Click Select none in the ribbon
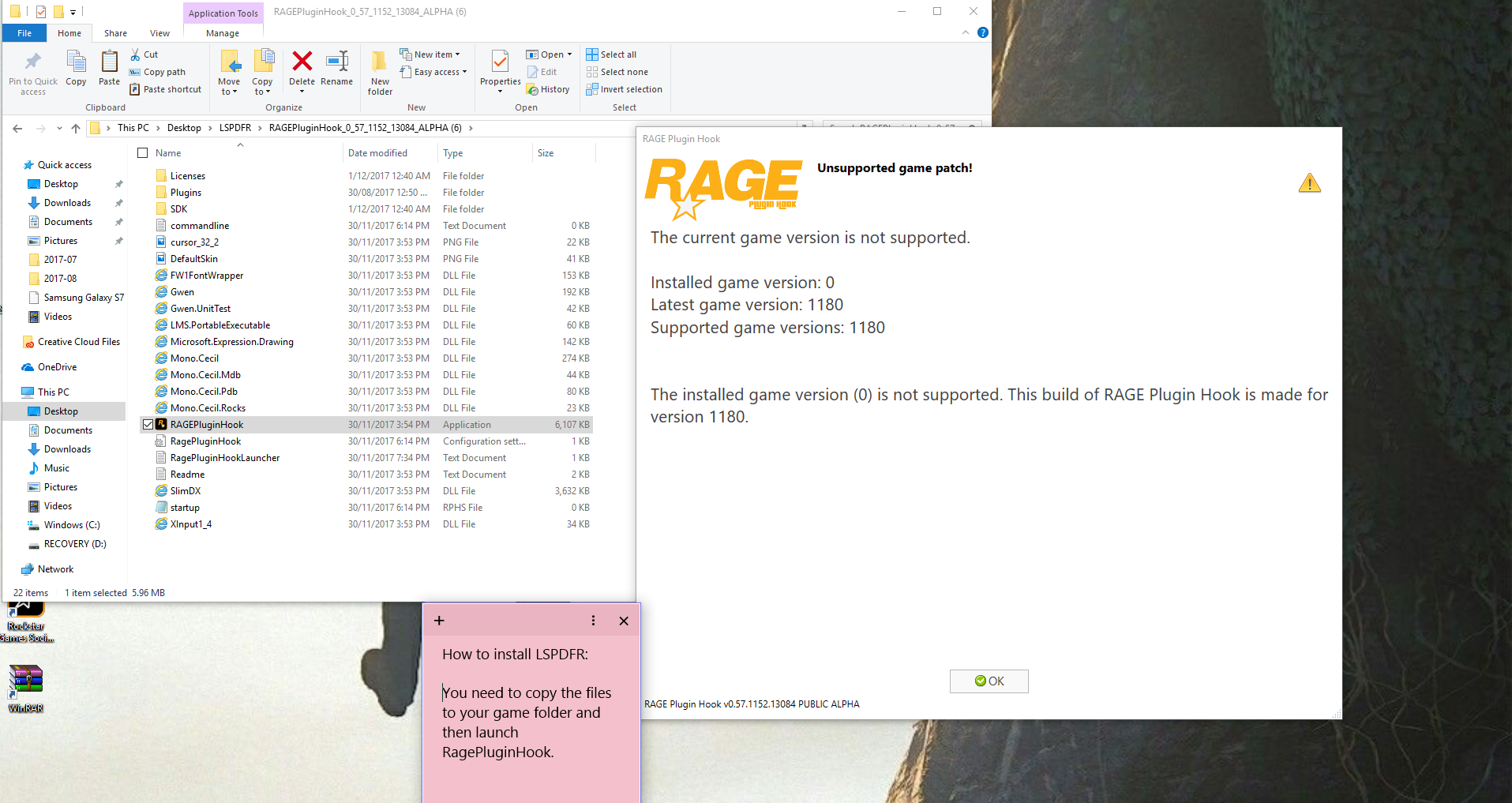This screenshot has height=803, width=1512. [617, 72]
